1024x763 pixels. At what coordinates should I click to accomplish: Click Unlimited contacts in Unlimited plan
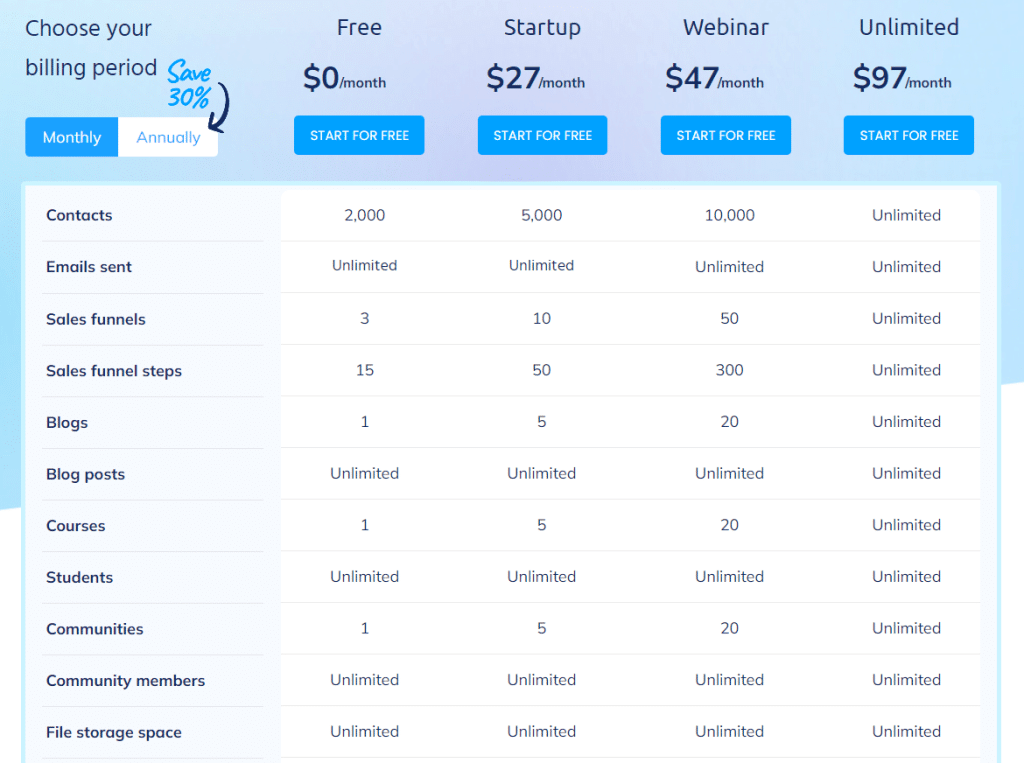point(906,215)
